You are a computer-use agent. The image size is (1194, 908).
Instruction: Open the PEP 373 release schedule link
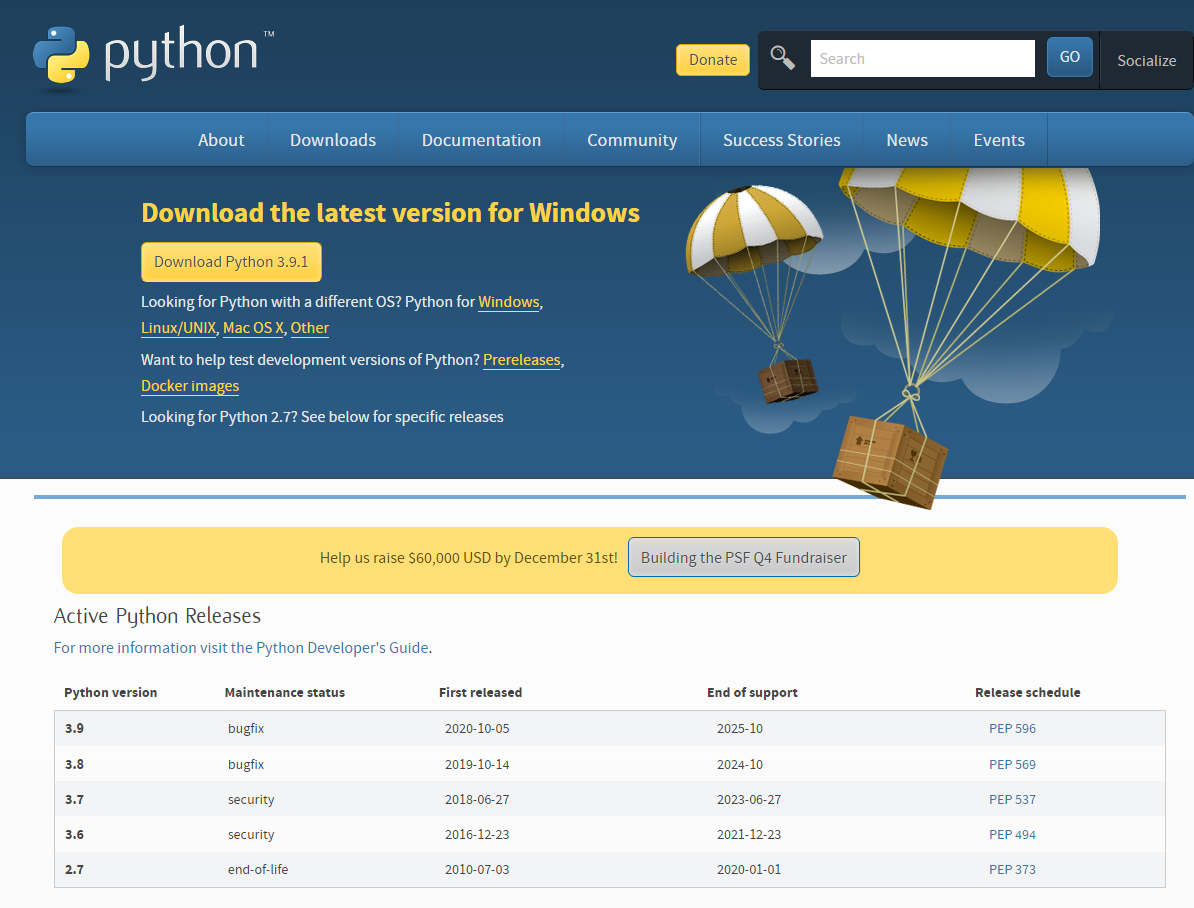[1012, 870]
